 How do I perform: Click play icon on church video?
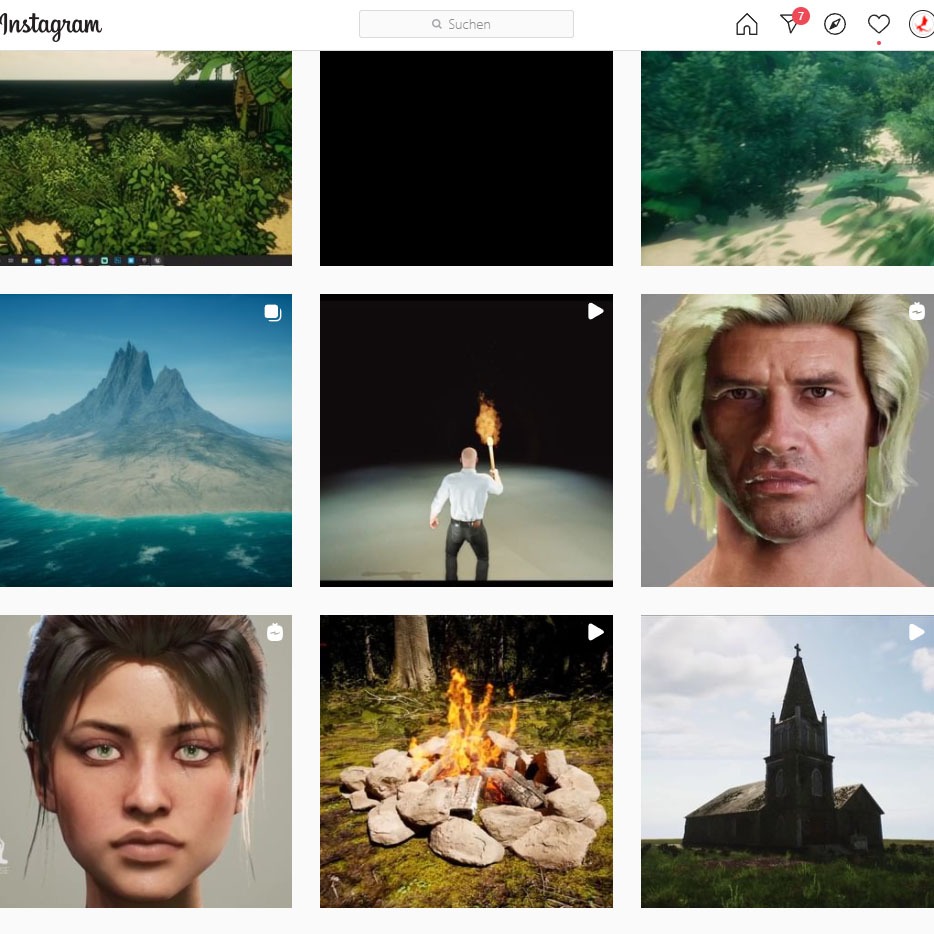(x=916, y=632)
